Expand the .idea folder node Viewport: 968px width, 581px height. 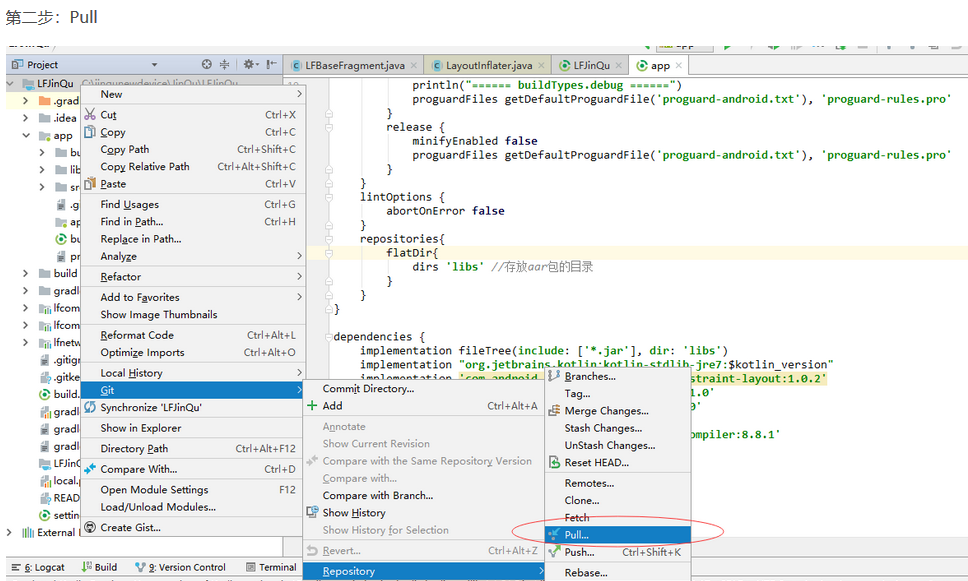pos(25,118)
